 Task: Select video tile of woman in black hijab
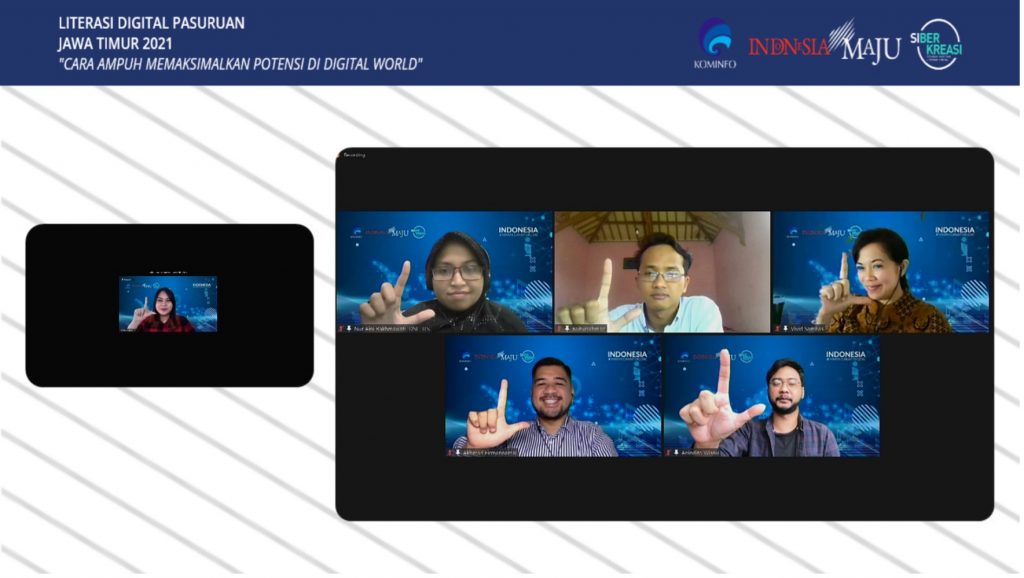point(444,270)
